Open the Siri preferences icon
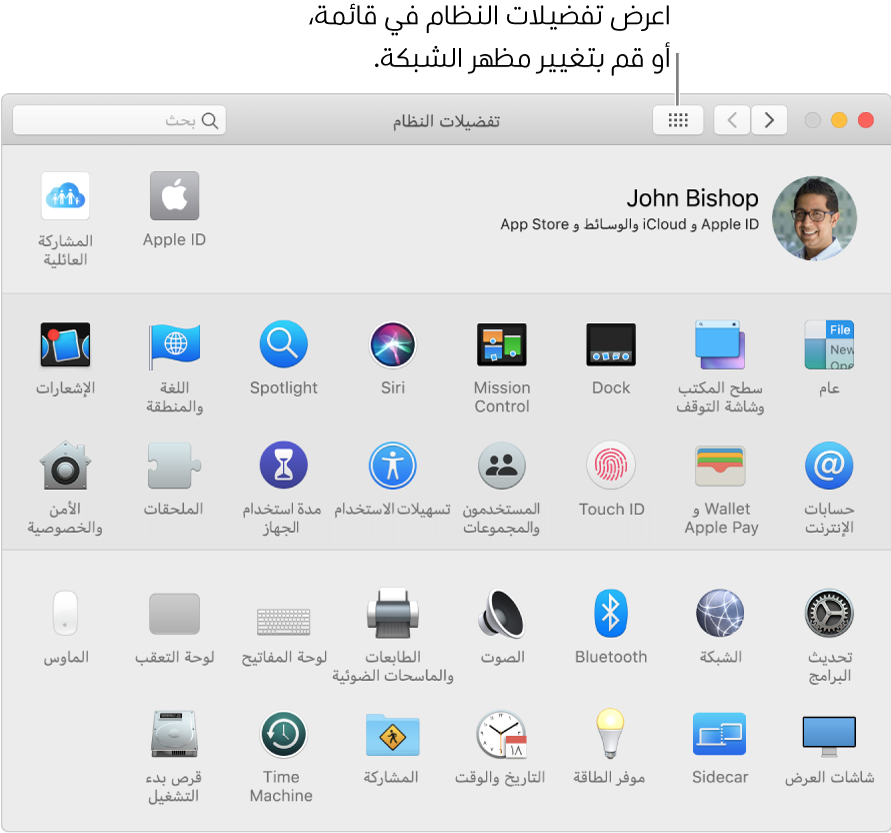Image resolution: width=891 pixels, height=833 pixels. (x=393, y=345)
